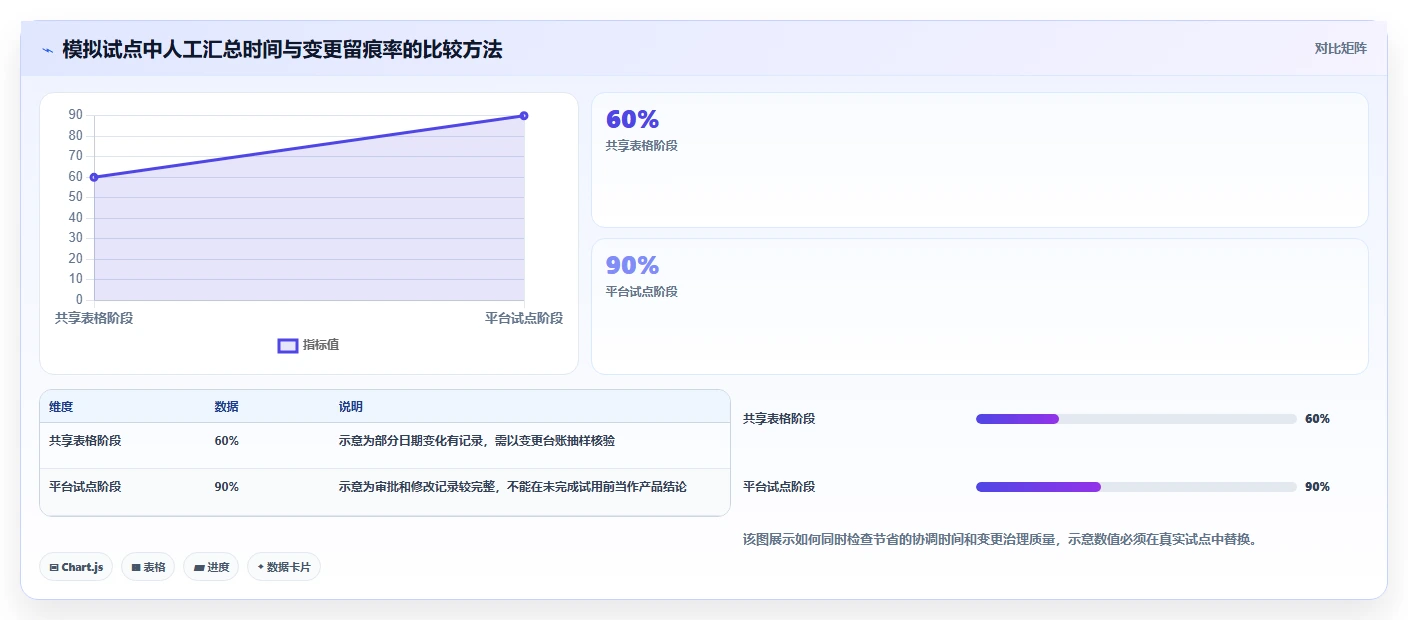This screenshot has width=1408, height=620.
Task: Toggle the 指标值 chart legend item
Action: (308, 345)
